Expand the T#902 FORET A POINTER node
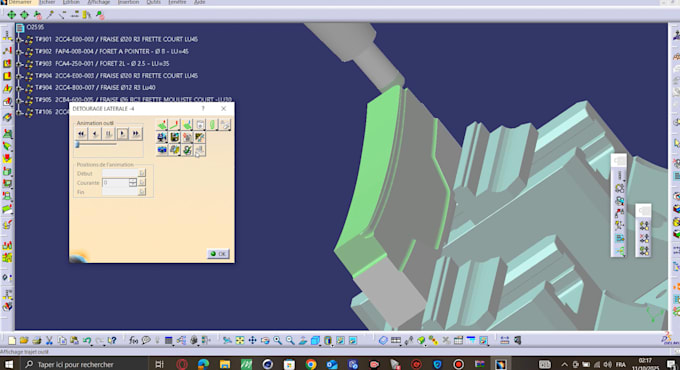Screen dimensions: 680x370 [19, 52]
